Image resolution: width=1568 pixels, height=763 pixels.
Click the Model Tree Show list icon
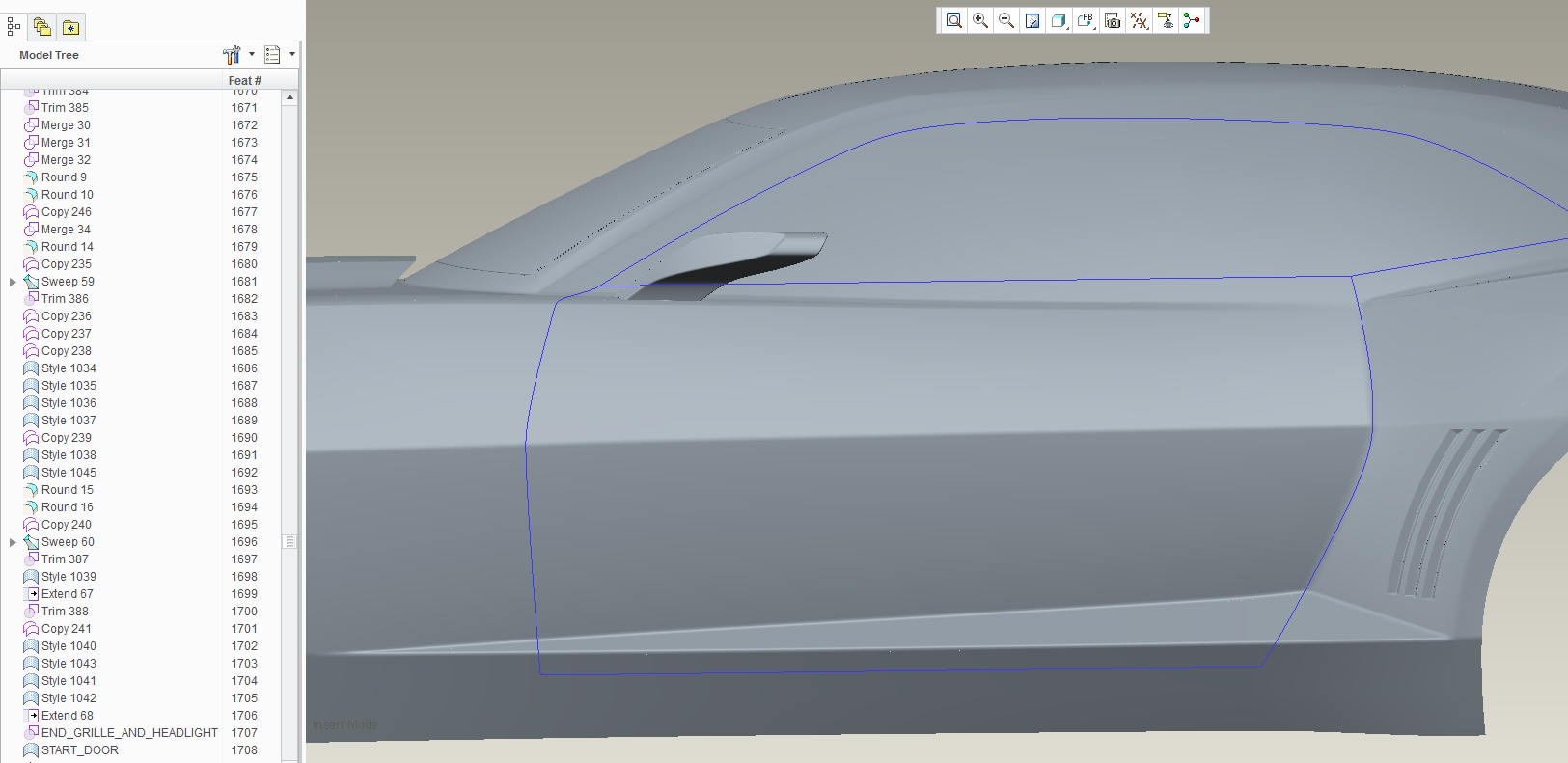[272, 55]
